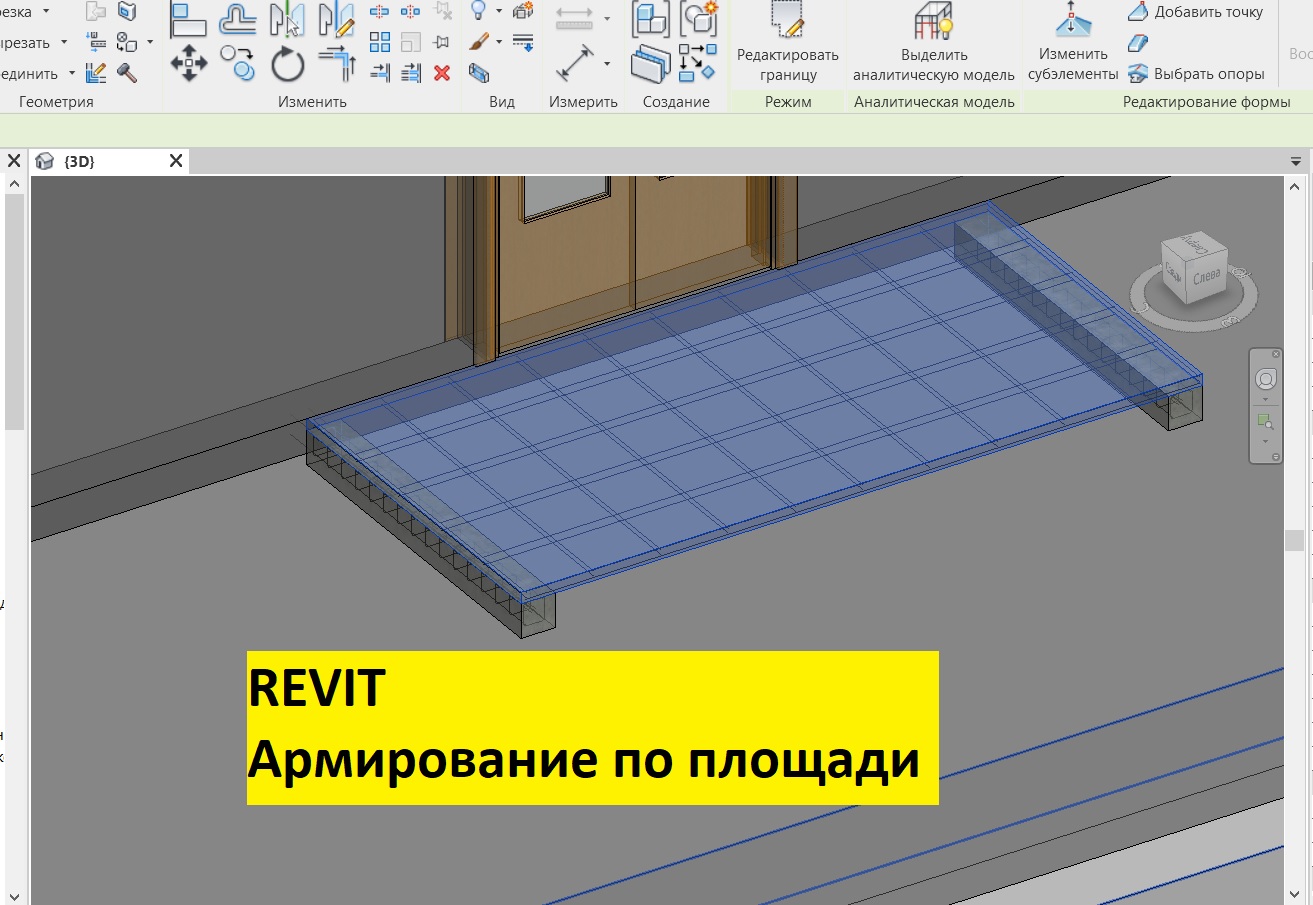Screen dimensions: 1313x905
Task: Select the Align tool
Action: 189,19
